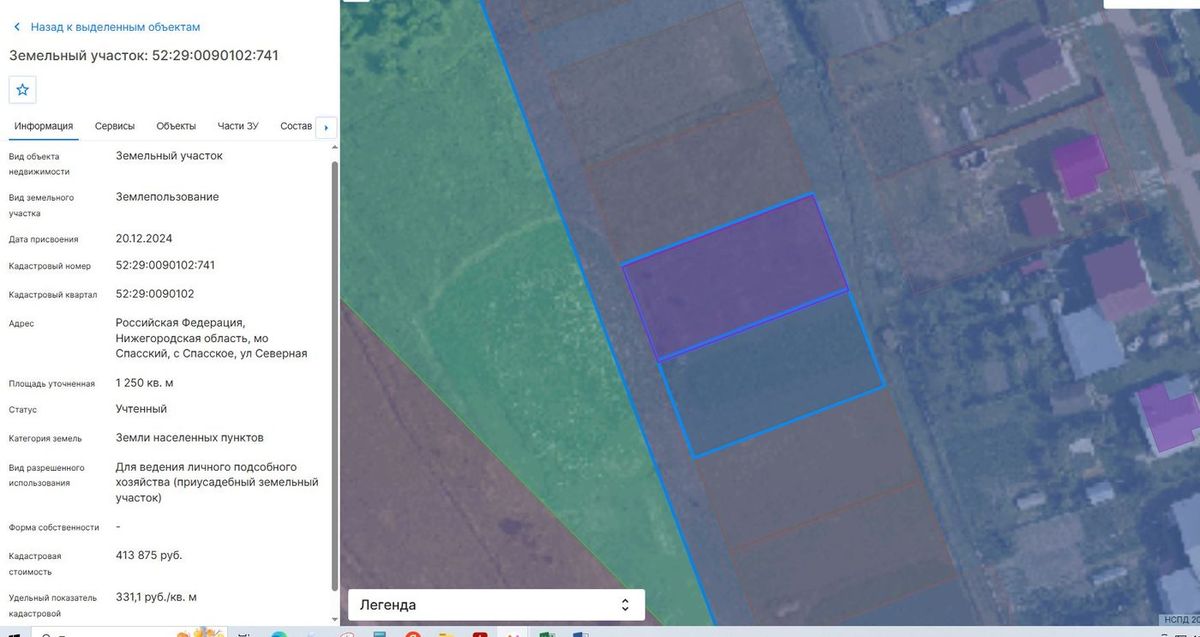Click the status value Учтенный

[141, 409]
